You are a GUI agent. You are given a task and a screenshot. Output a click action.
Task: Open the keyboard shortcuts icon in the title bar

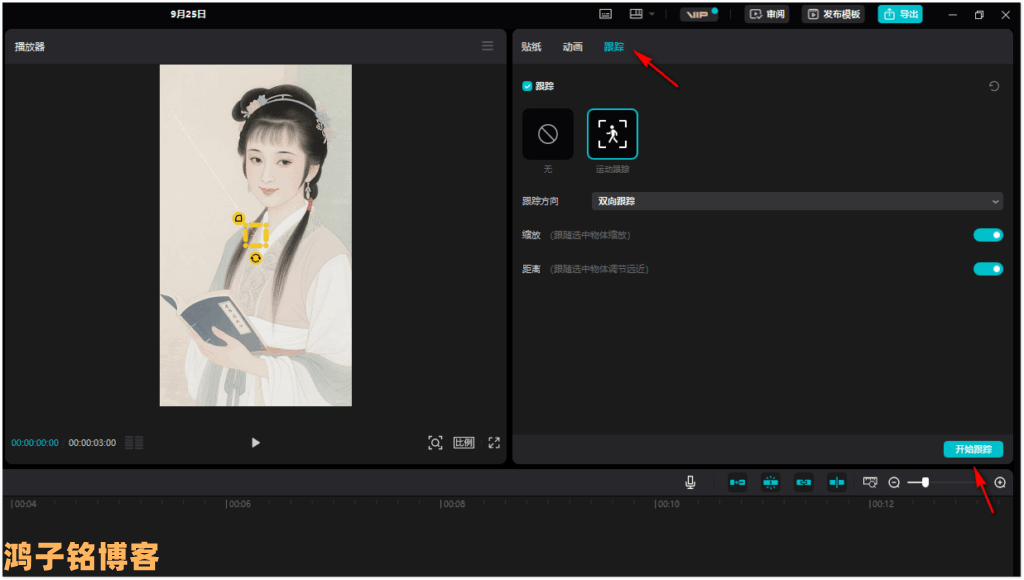pyautogui.click(x=605, y=14)
